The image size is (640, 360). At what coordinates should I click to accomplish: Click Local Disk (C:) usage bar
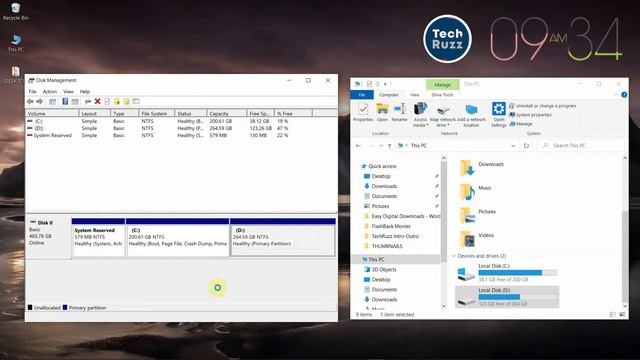[518, 273]
